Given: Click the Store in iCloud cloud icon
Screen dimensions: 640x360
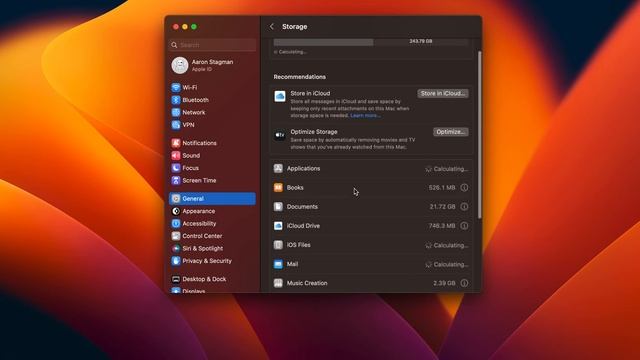Looking at the screenshot, I should 280,96.
